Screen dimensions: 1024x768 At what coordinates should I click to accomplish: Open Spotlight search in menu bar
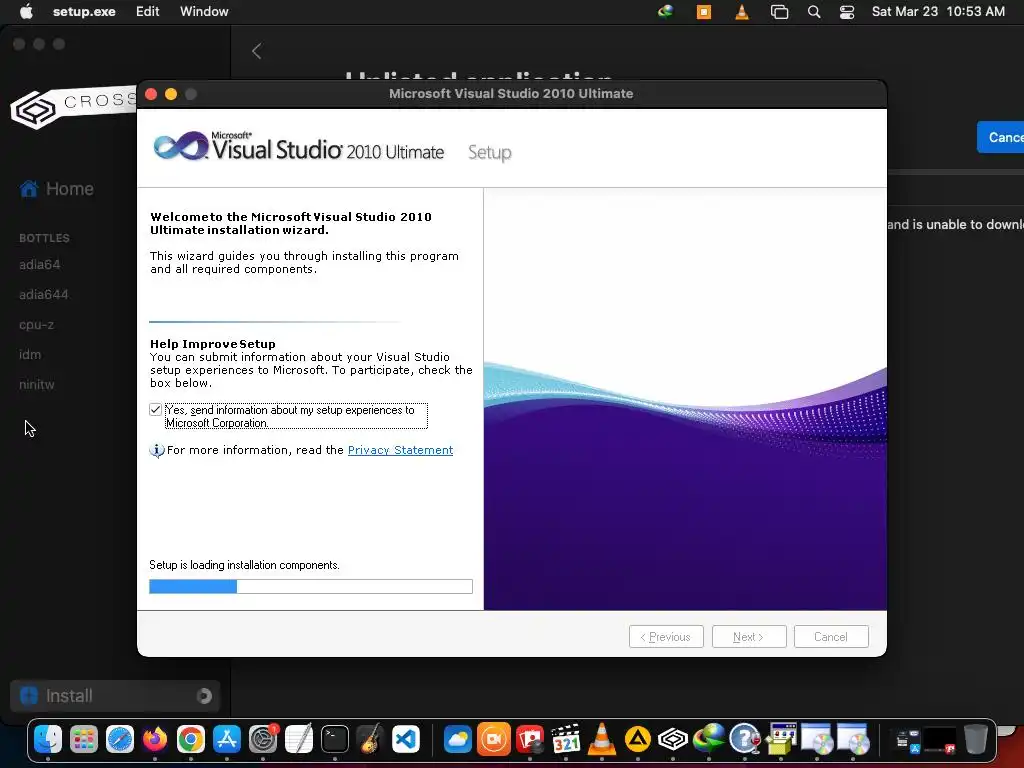(x=814, y=12)
